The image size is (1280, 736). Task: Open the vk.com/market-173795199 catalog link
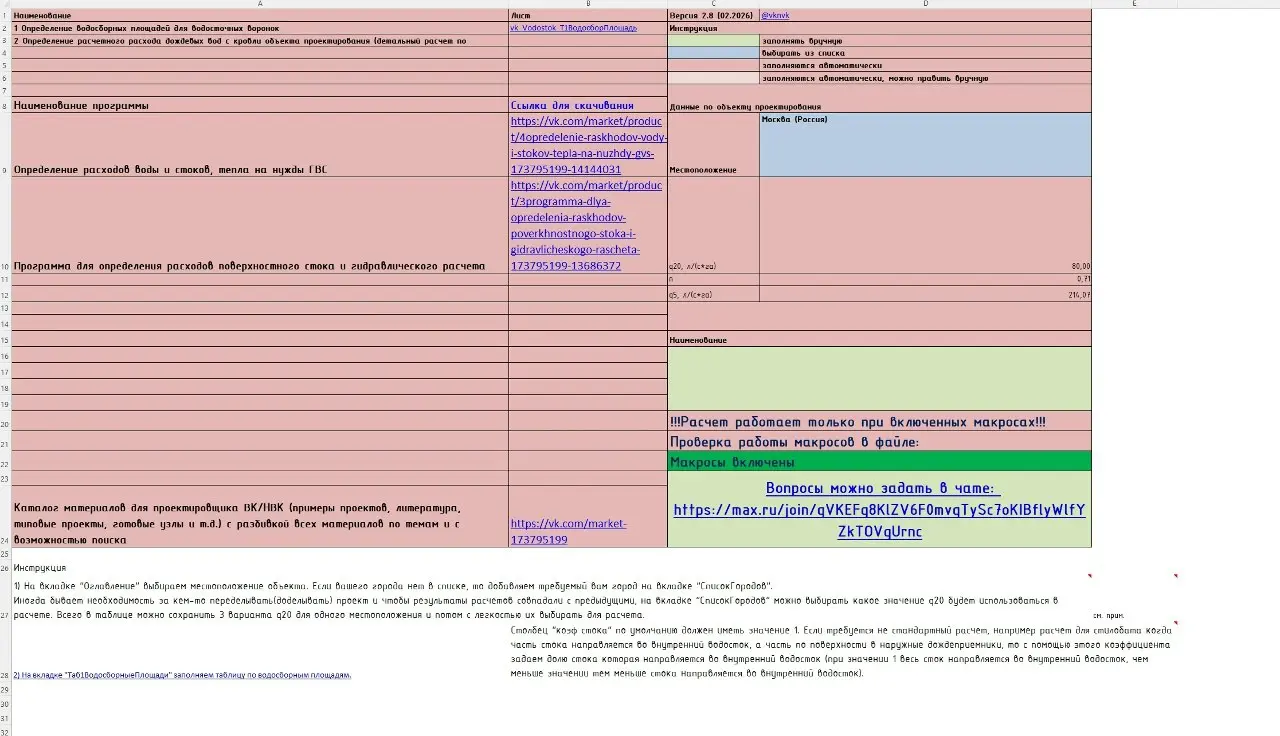(568, 531)
